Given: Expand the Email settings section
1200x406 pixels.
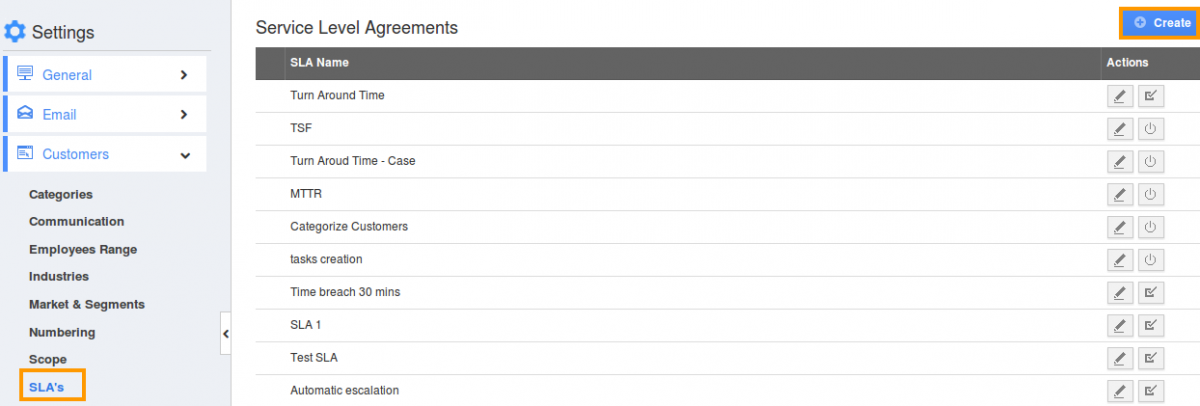Looking at the screenshot, I should click(x=106, y=114).
